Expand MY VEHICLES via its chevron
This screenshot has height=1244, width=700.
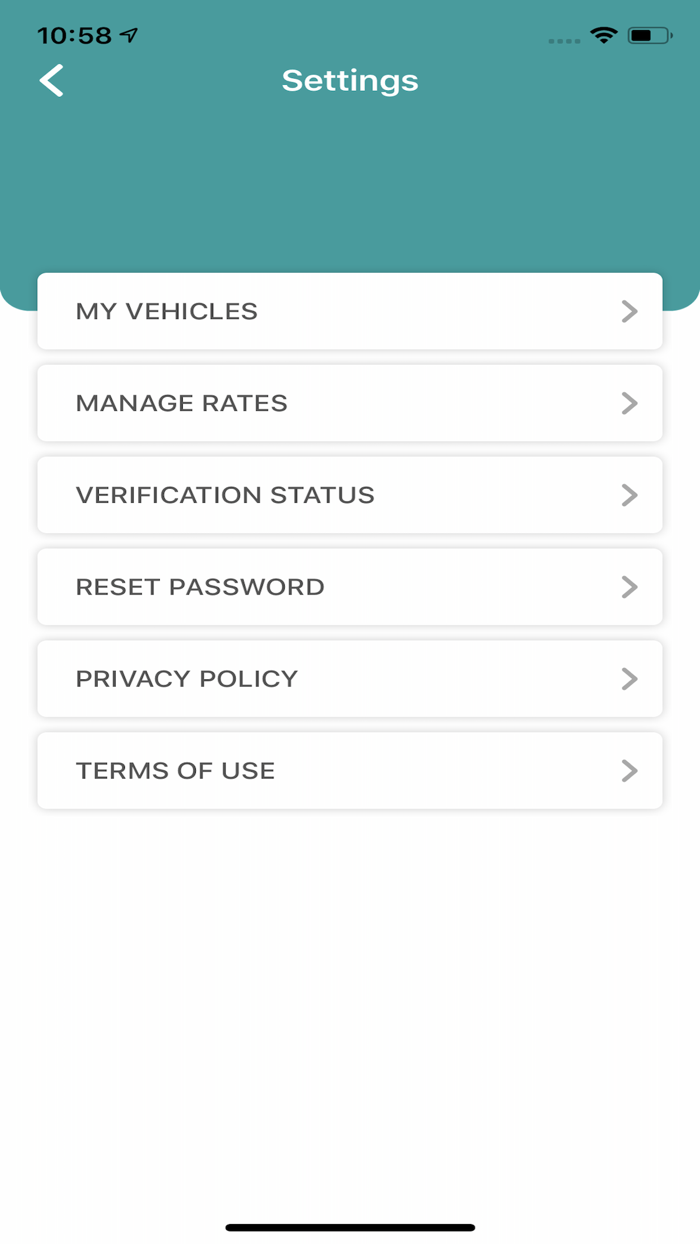(630, 311)
